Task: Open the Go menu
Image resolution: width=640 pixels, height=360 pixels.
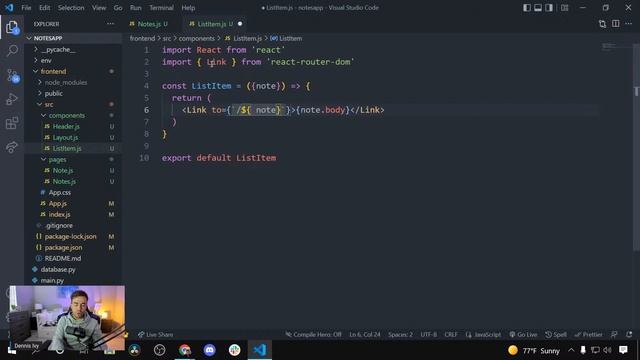Action: coord(118,8)
